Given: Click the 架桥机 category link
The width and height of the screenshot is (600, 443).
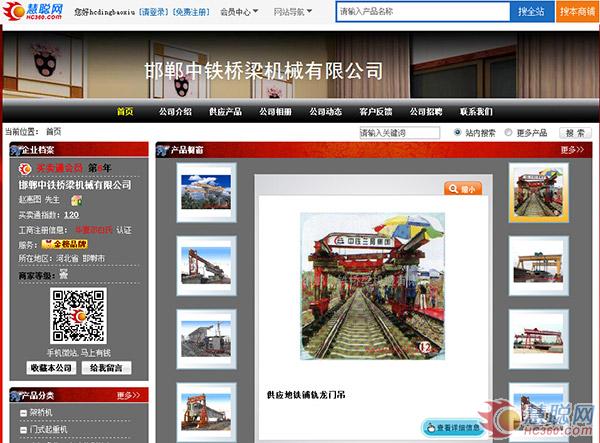Looking at the screenshot, I should click(x=41, y=413).
